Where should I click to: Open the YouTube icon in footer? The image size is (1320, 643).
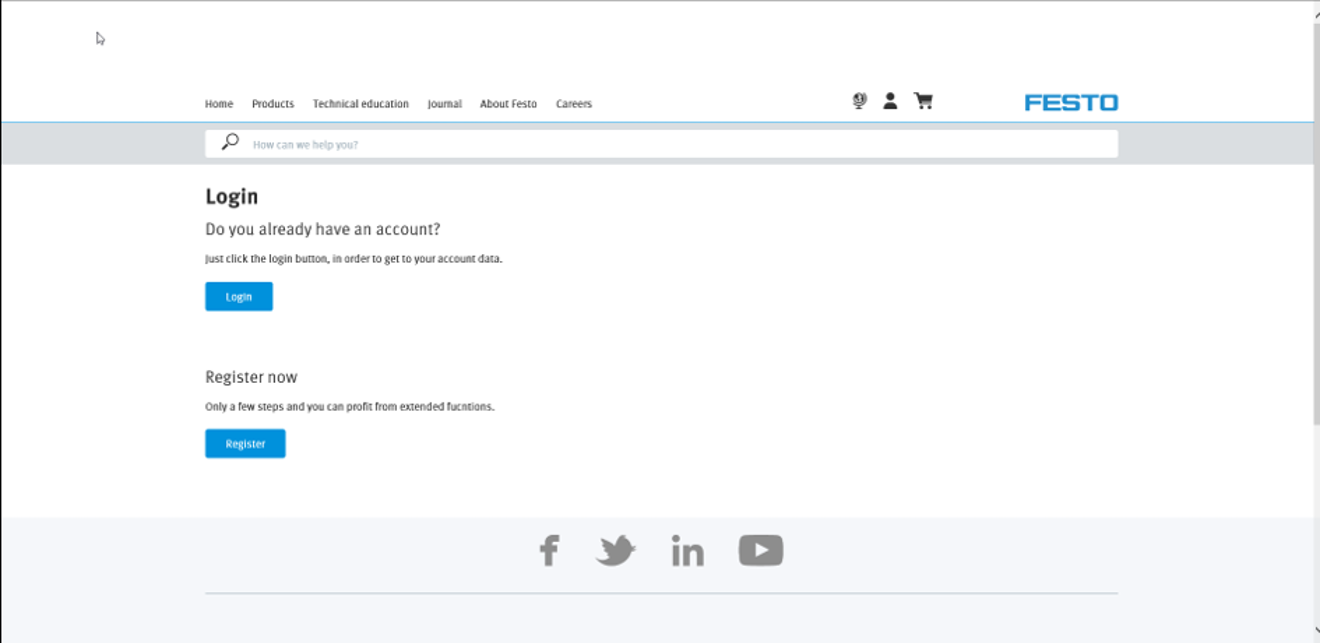tap(760, 550)
